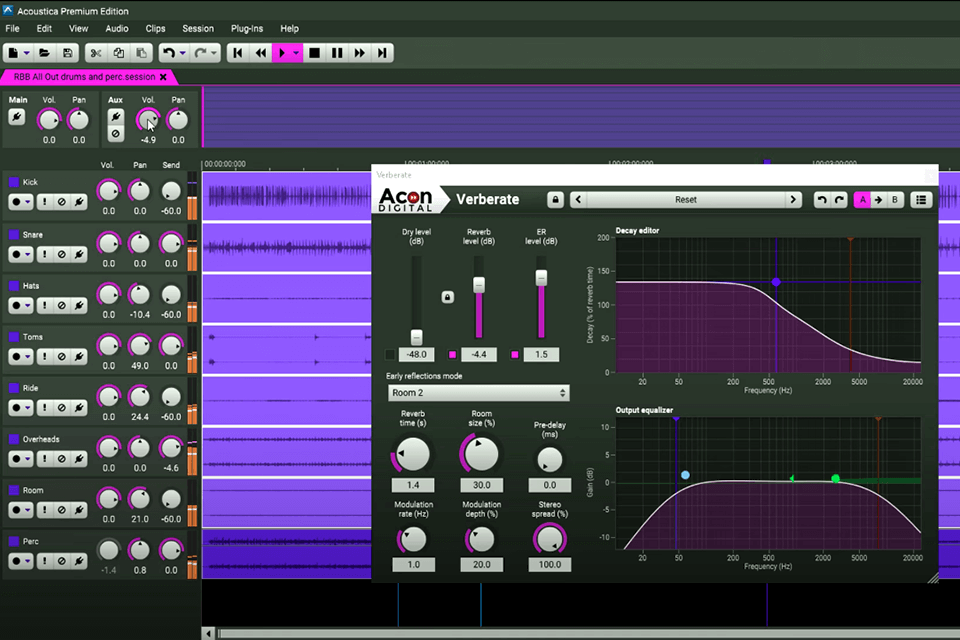Click the preset lock icon in Verberate
Viewport: 960px width, 640px height.
555,198
